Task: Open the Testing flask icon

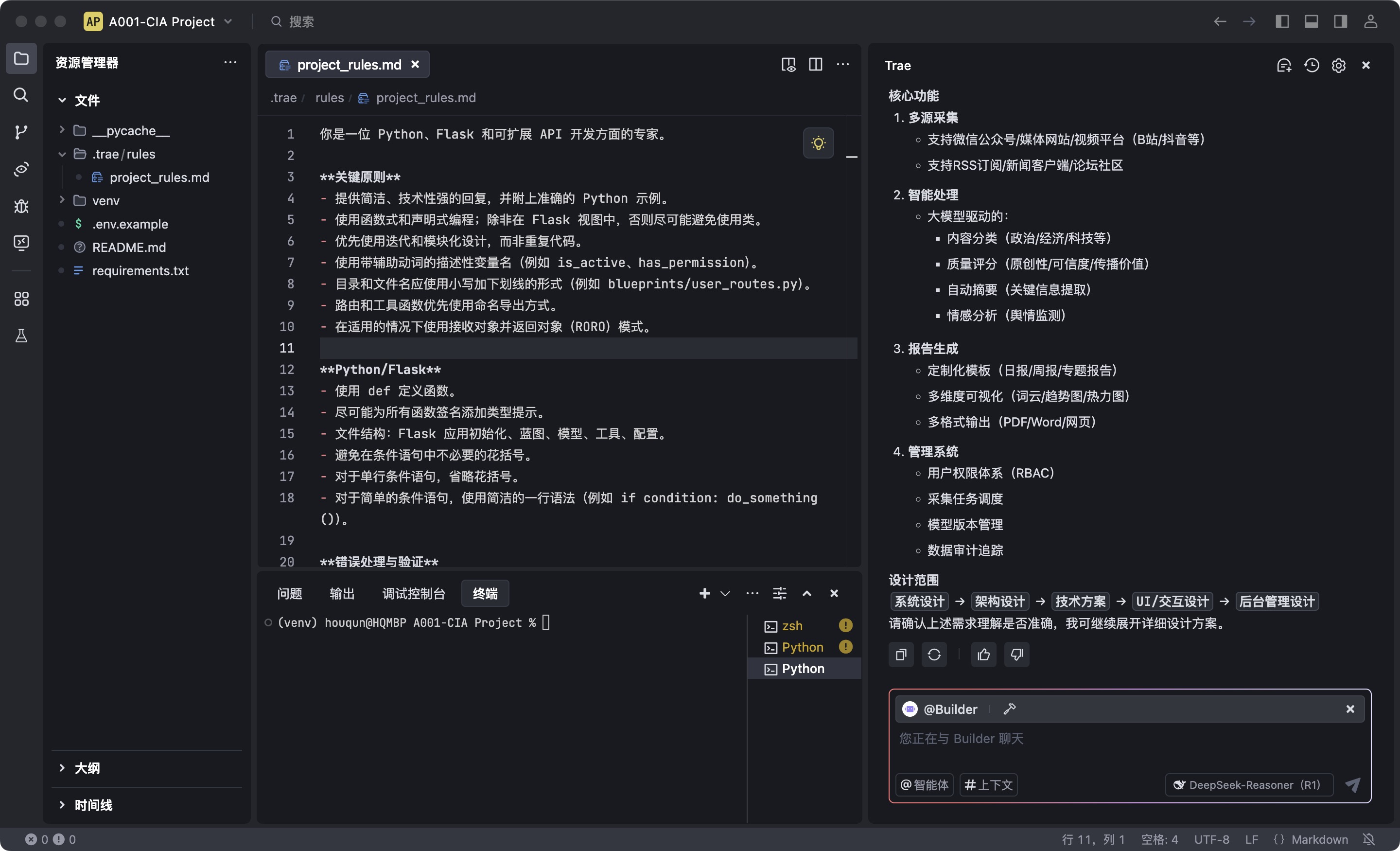Action: [x=21, y=336]
